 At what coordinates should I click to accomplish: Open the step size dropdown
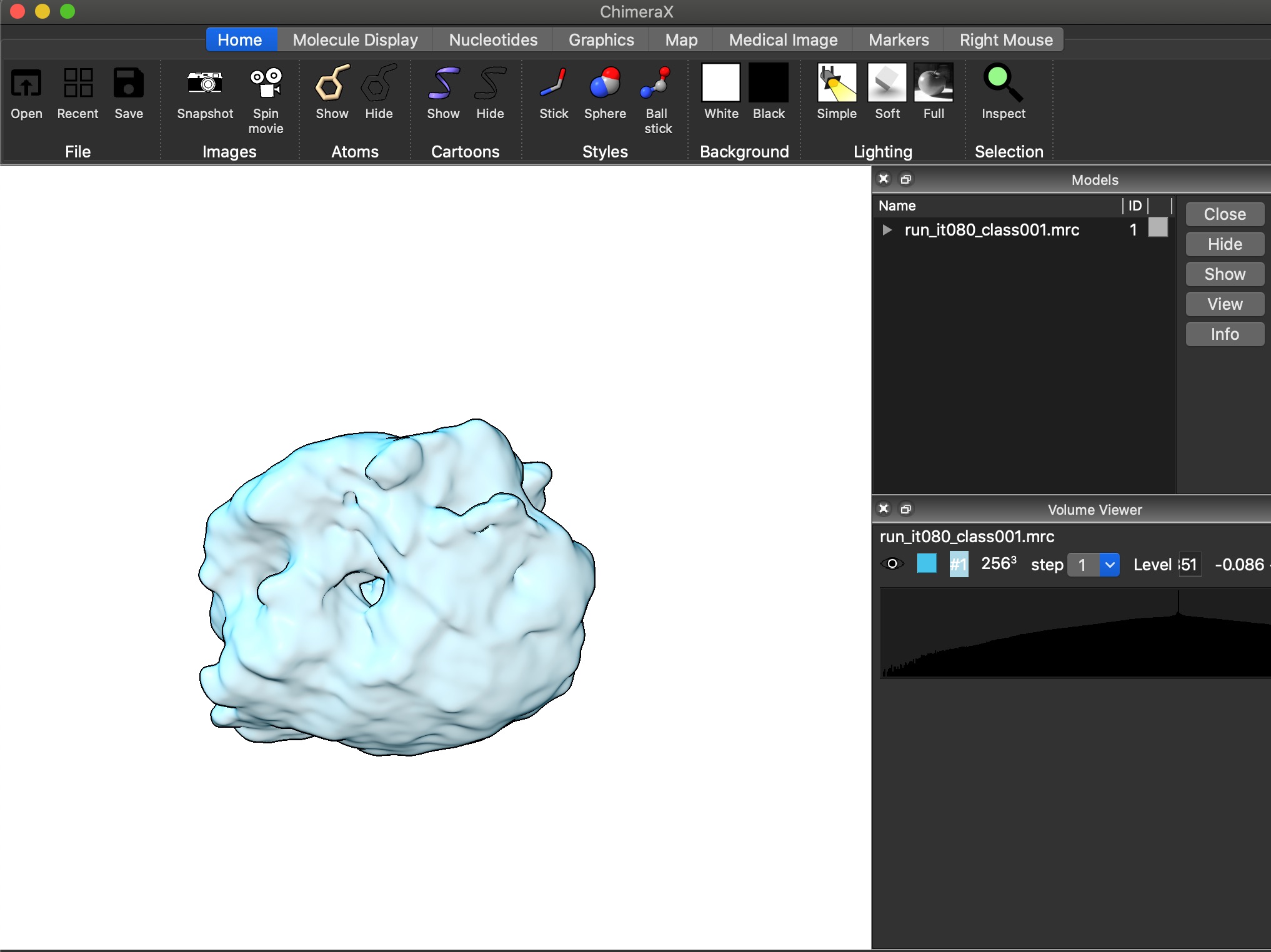click(x=1109, y=565)
